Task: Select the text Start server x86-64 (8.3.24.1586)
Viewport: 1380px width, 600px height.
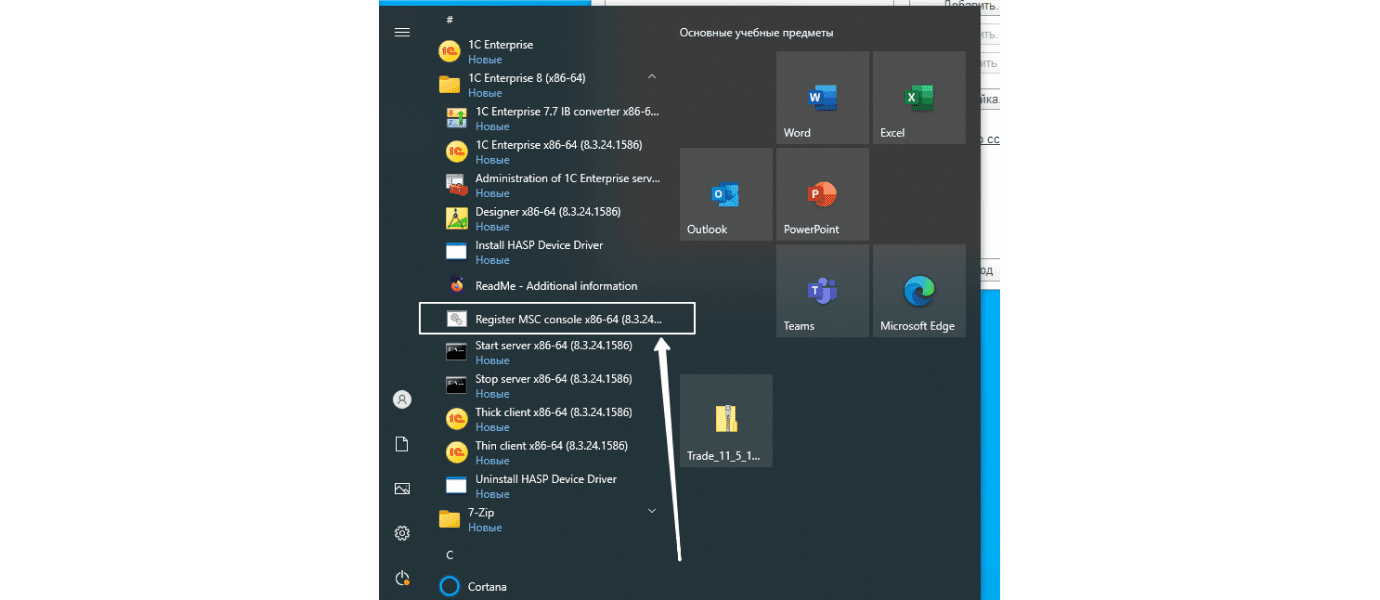Action: (553, 345)
